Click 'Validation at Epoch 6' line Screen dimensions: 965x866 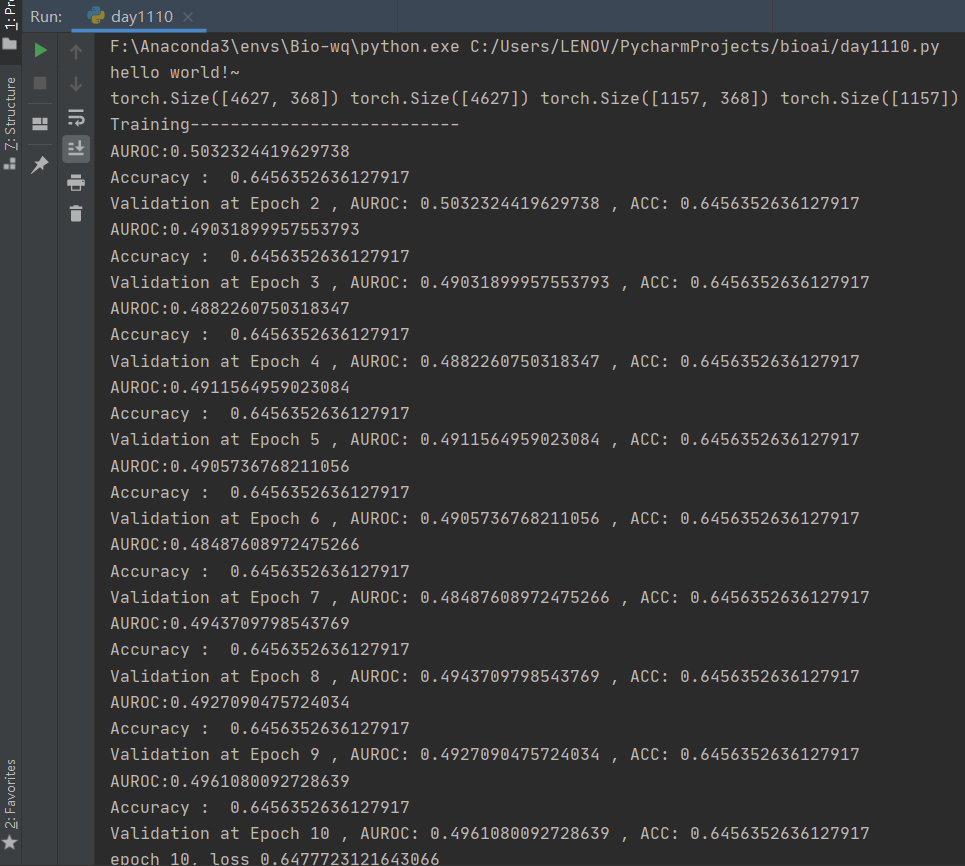click(x=484, y=518)
